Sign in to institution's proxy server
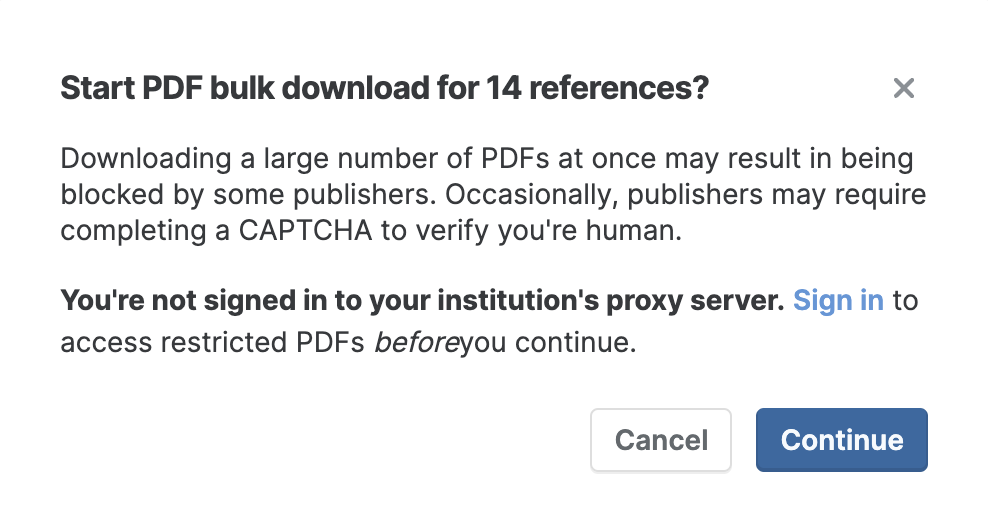This screenshot has width=988, height=518. (x=838, y=300)
